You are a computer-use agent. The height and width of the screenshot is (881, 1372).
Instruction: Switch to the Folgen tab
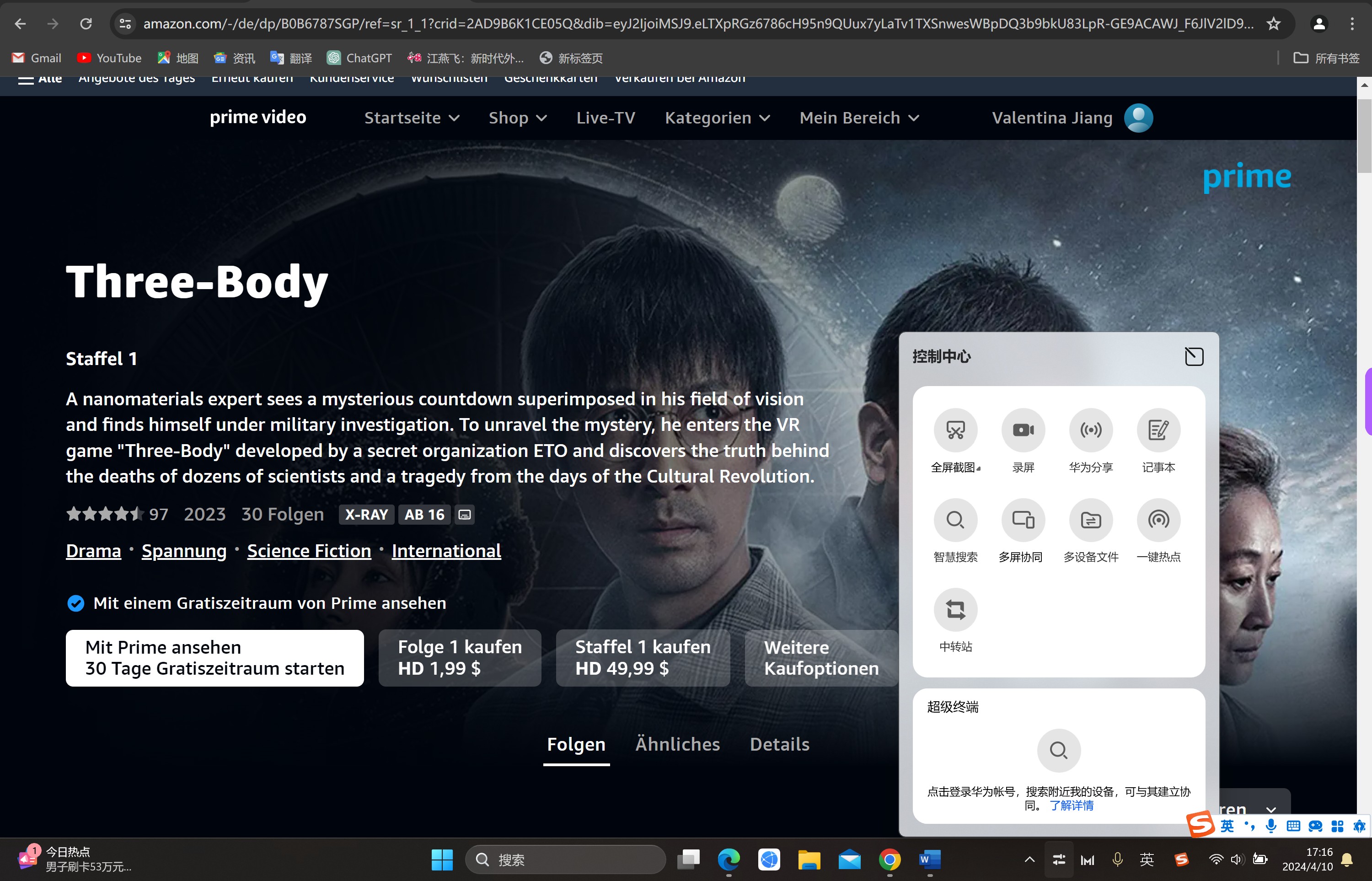(x=576, y=744)
